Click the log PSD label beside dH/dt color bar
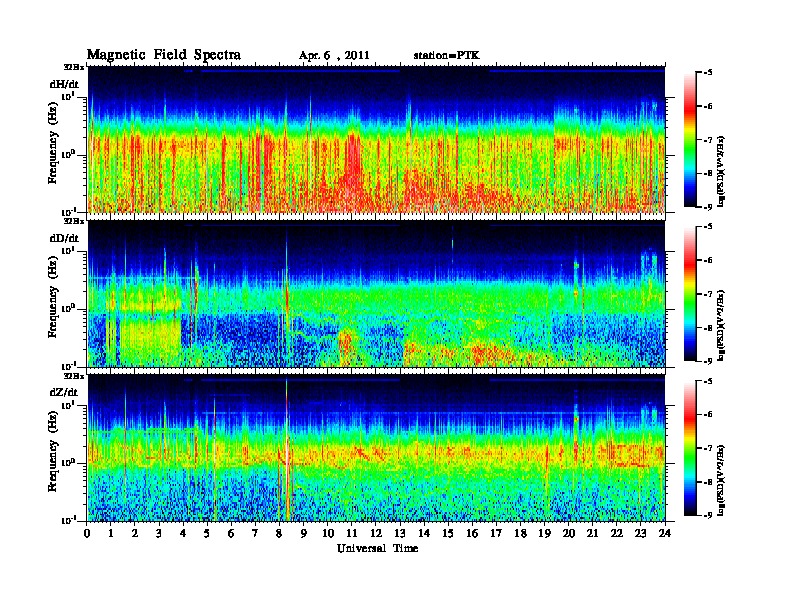Image resolution: width=792 pixels, height=612 pixels. coord(721,171)
